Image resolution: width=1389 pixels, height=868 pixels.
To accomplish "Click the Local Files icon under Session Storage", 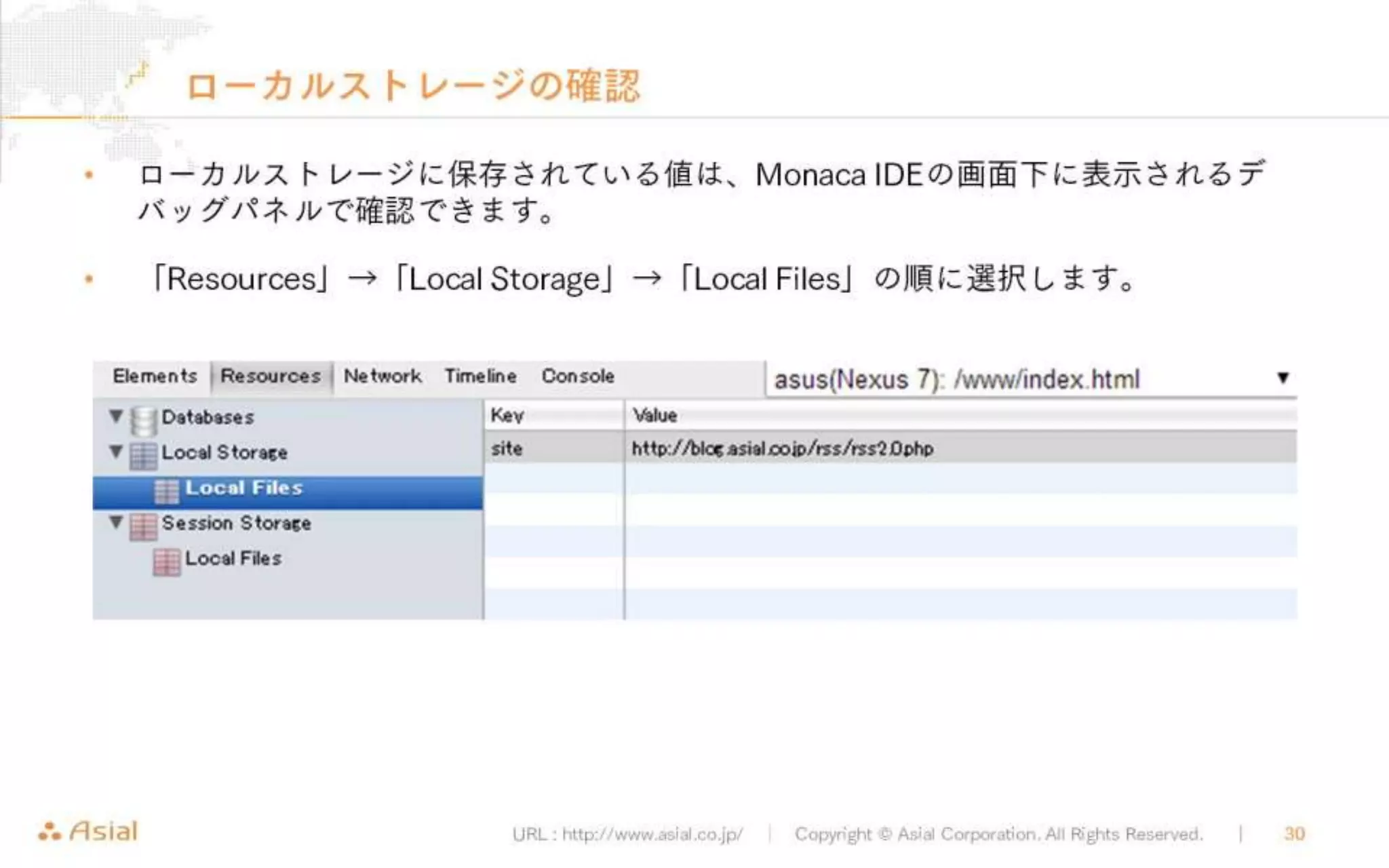I will click(167, 562).
